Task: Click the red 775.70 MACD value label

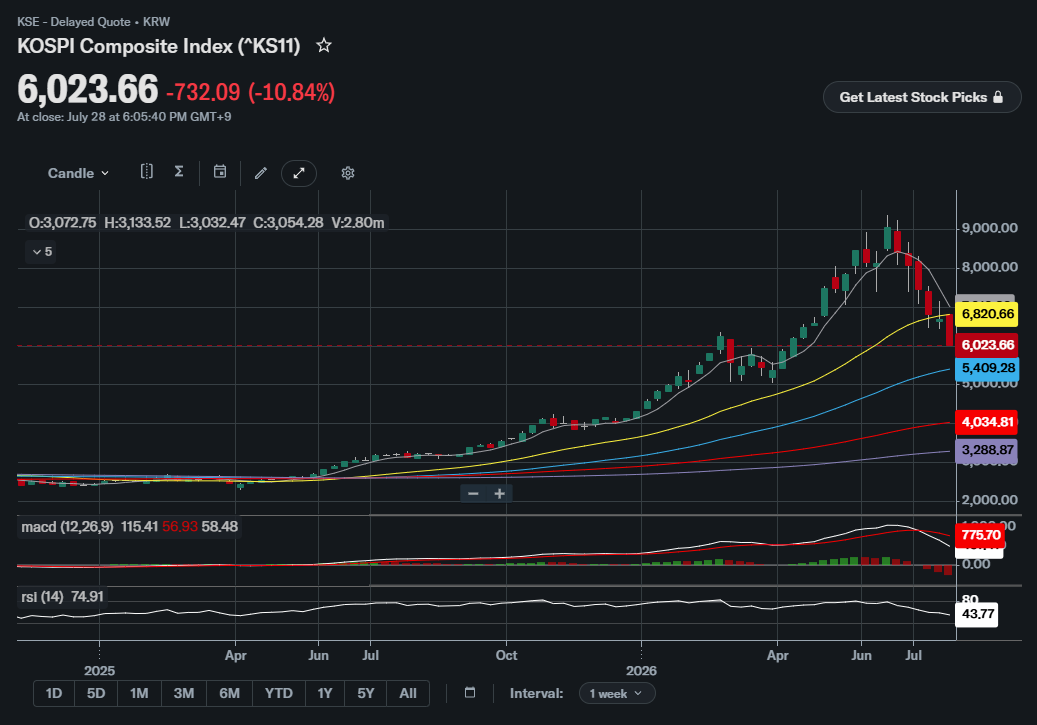Action: pyautogui.click(x=981, y=534)
